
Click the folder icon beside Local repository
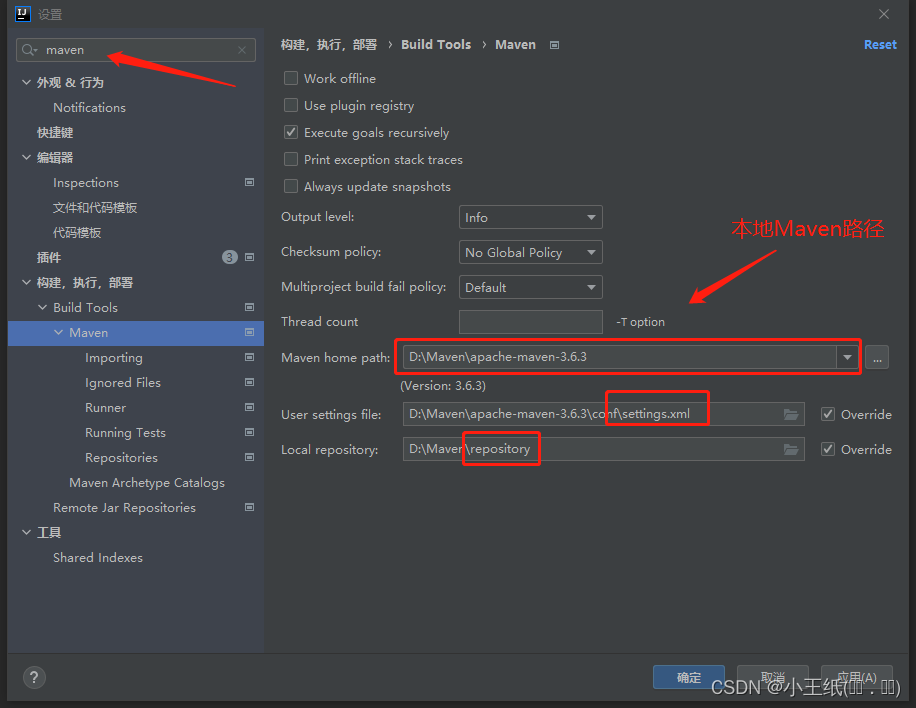pyautogui.click(x=791, y=448)
